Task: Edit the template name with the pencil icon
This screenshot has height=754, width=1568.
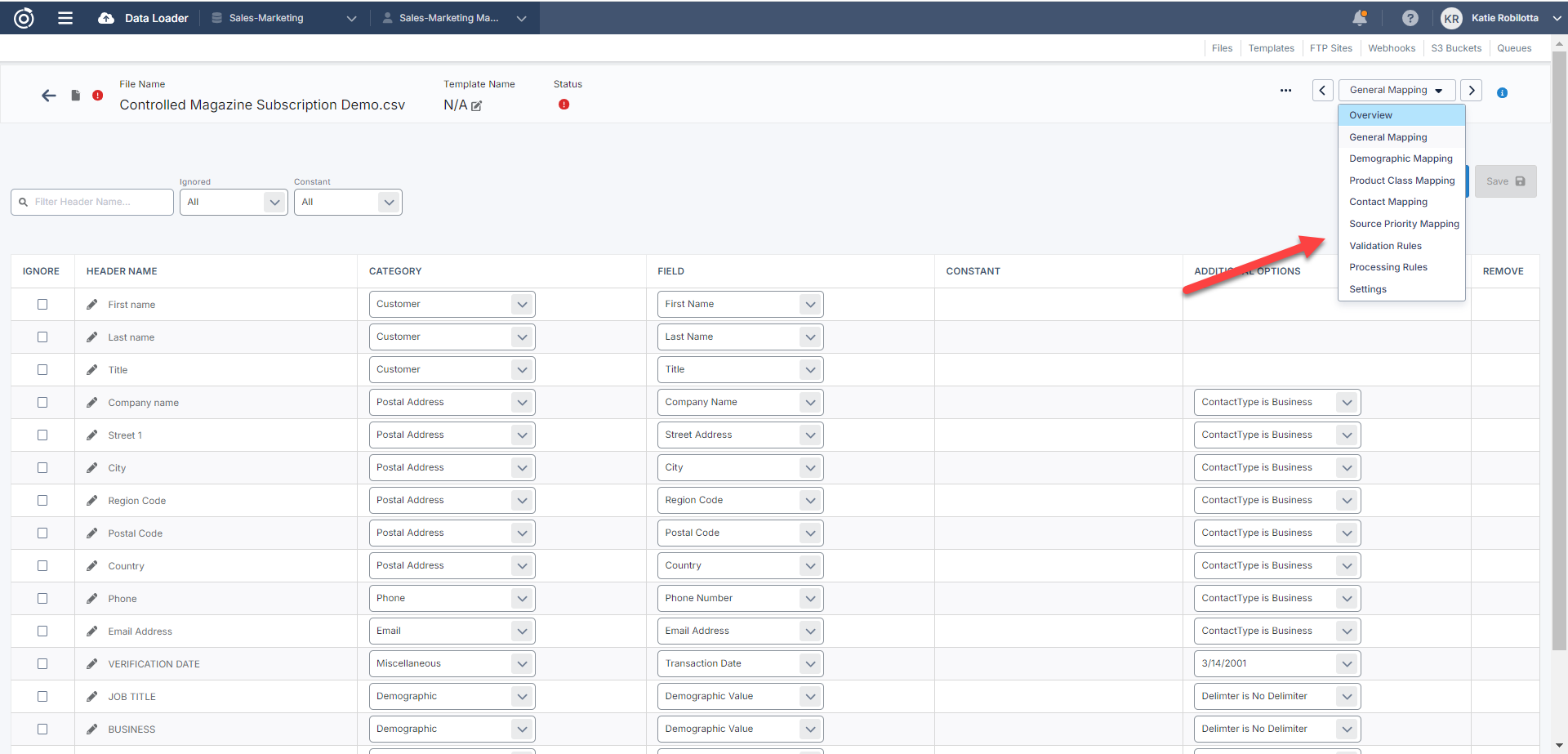Action: (x=477, y=106)
